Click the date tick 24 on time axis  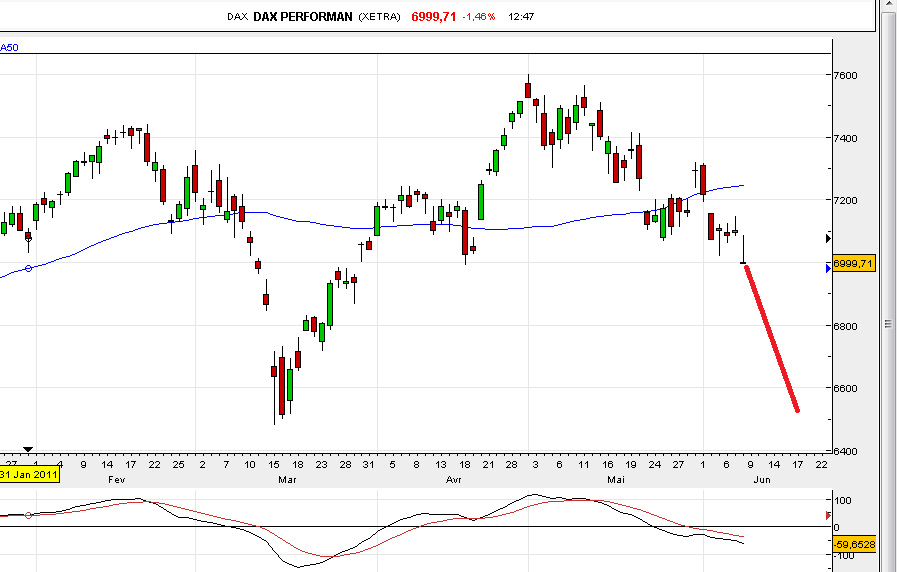pos(655,465)
